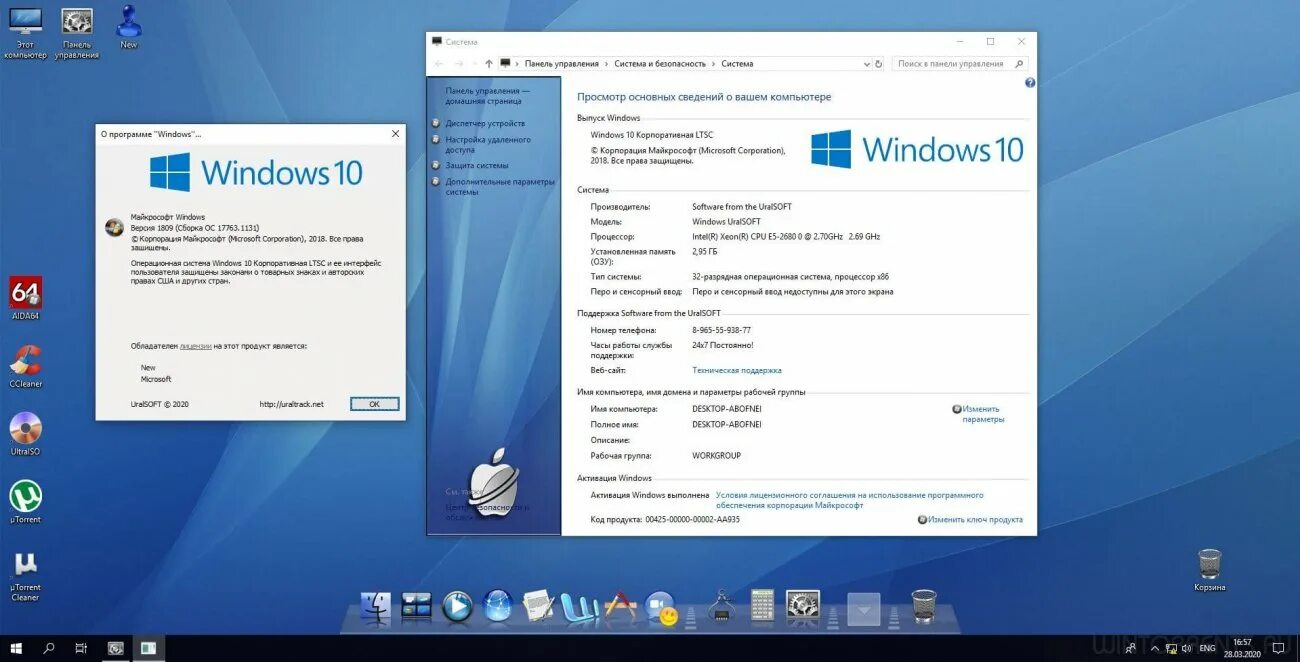This screenshot has width=1300, height=662.
Task: Open the CCleaner desktop shortcut
Action: pos(25,367)
